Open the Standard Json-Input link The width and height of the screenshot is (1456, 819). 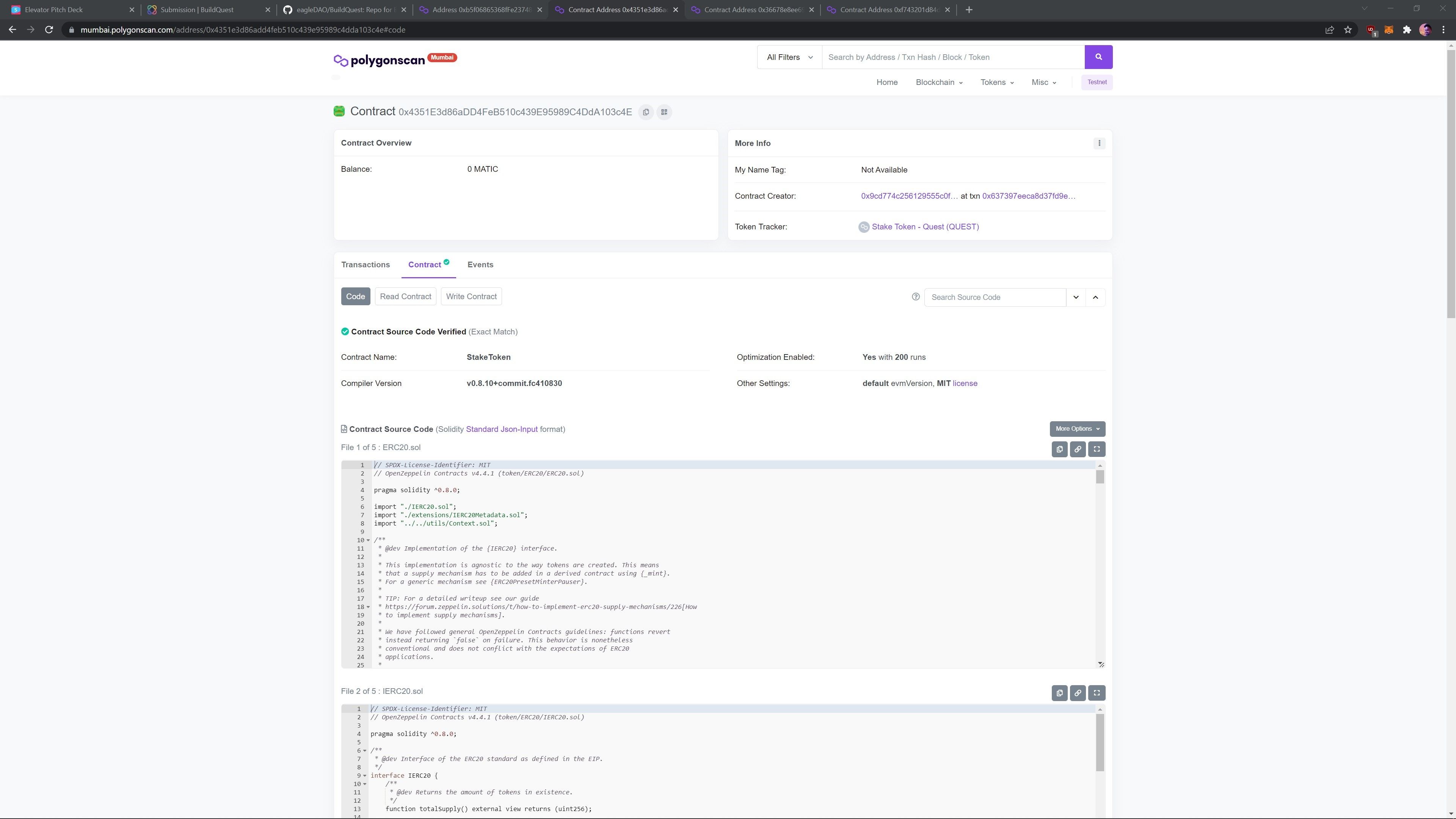click(x=501, y=430)
